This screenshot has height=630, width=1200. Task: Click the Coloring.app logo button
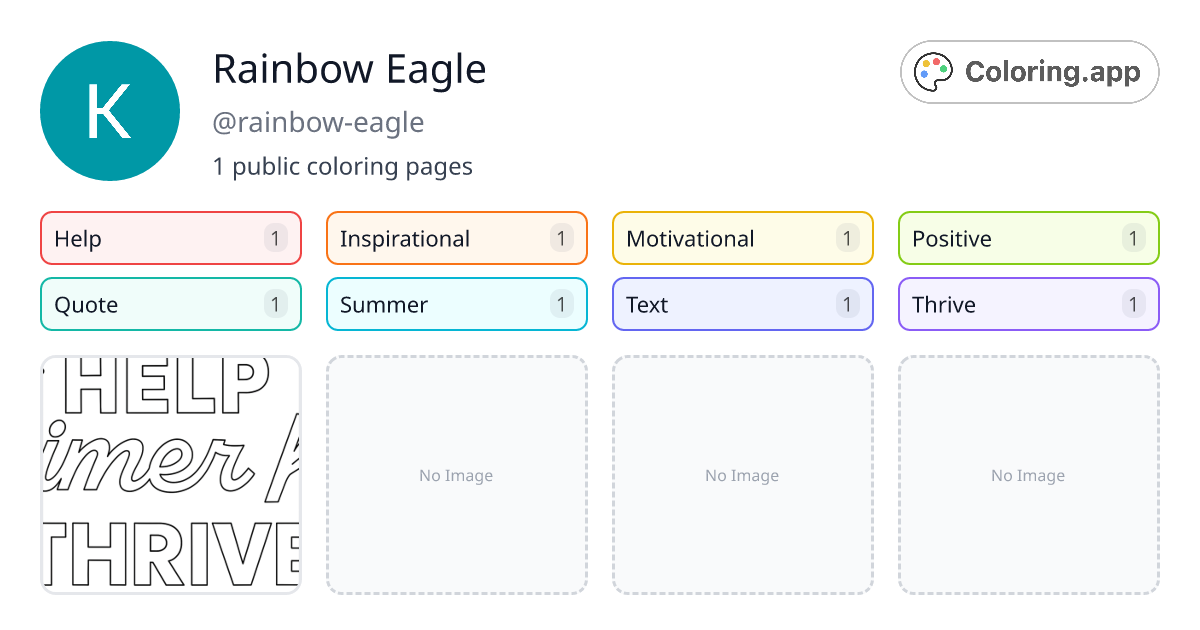click(x=1029, y=71)
